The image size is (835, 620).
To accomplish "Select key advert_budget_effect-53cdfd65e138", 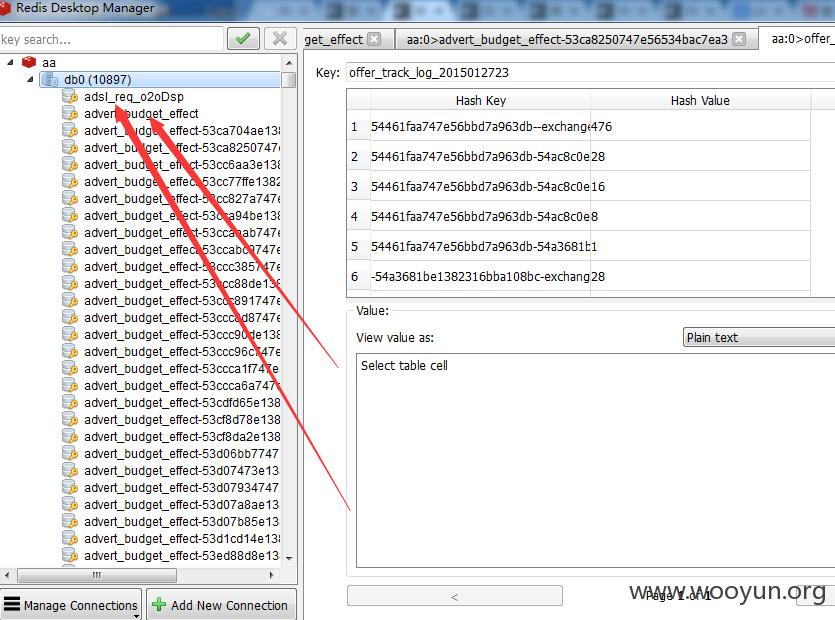I will pos(182,403).
